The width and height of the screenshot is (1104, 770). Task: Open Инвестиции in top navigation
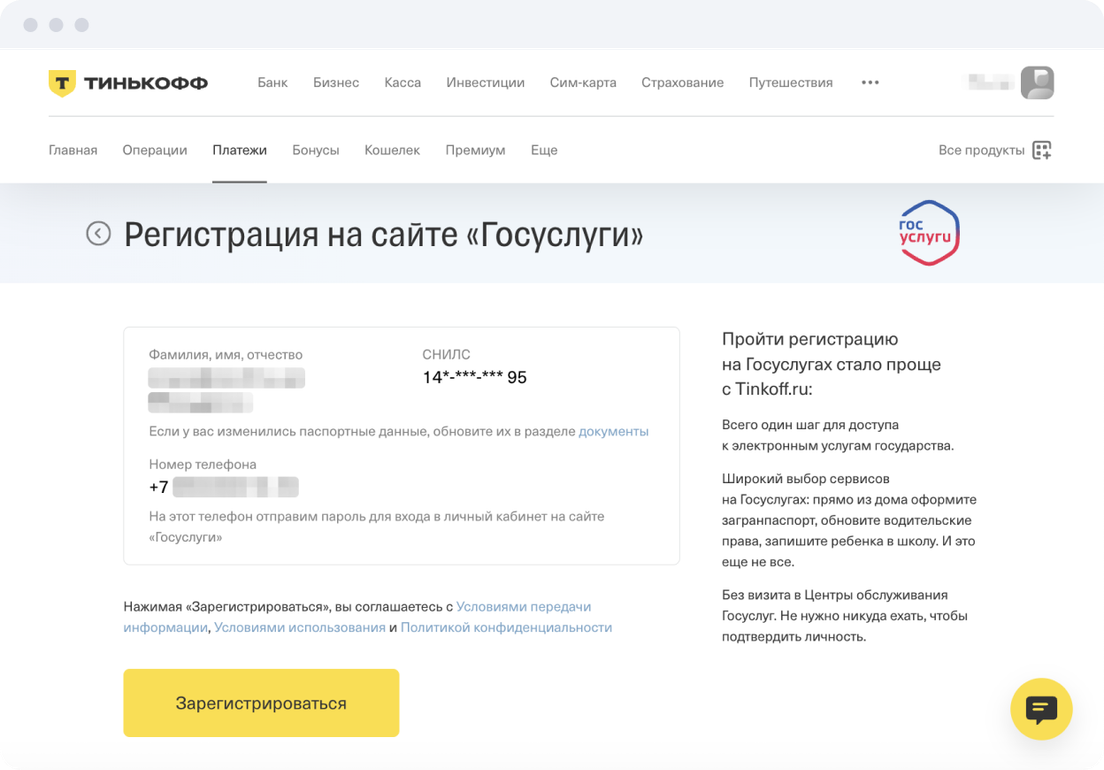pyautogui.click(x=485, y=82)
